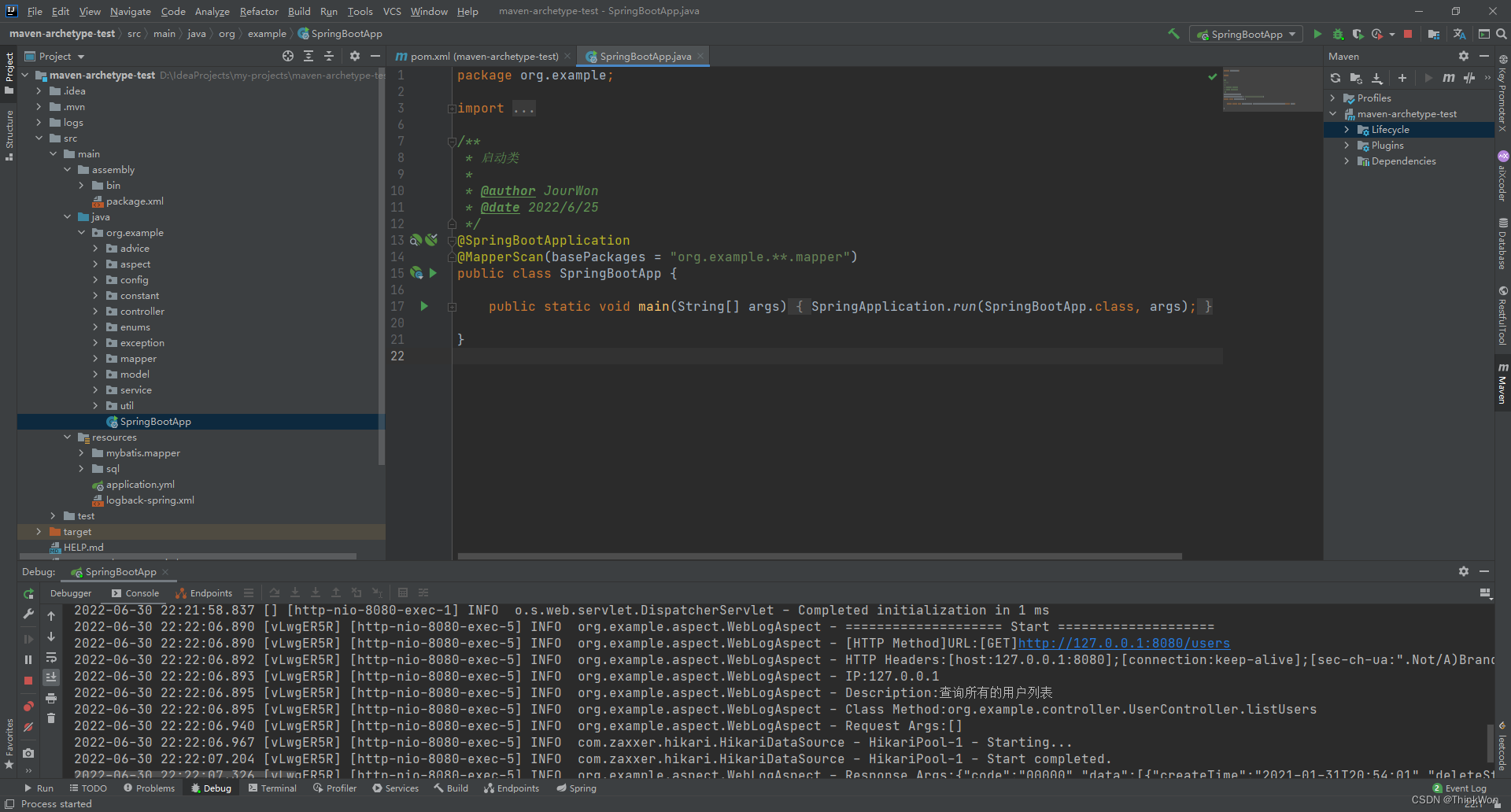The width and height of the screenshot is (1511, 812).
Task: Open the http://127.0.0.1:8080/users link
Action: pos(1124,644)
